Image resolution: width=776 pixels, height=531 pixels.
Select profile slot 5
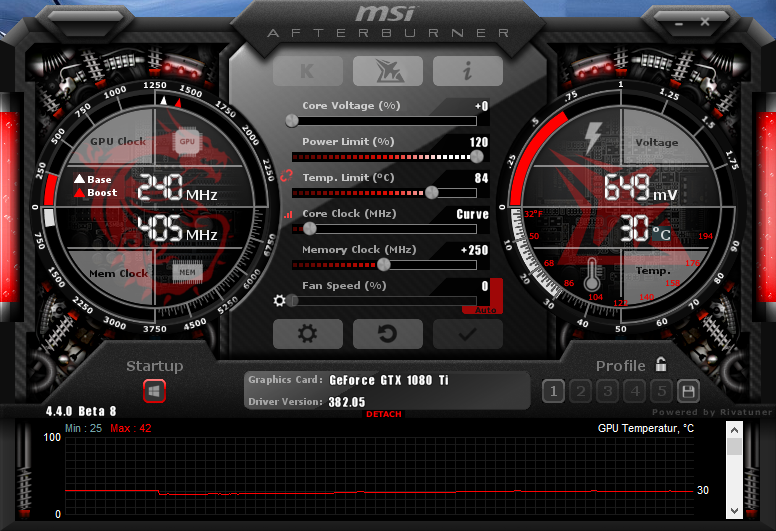[x=662, y=392]
